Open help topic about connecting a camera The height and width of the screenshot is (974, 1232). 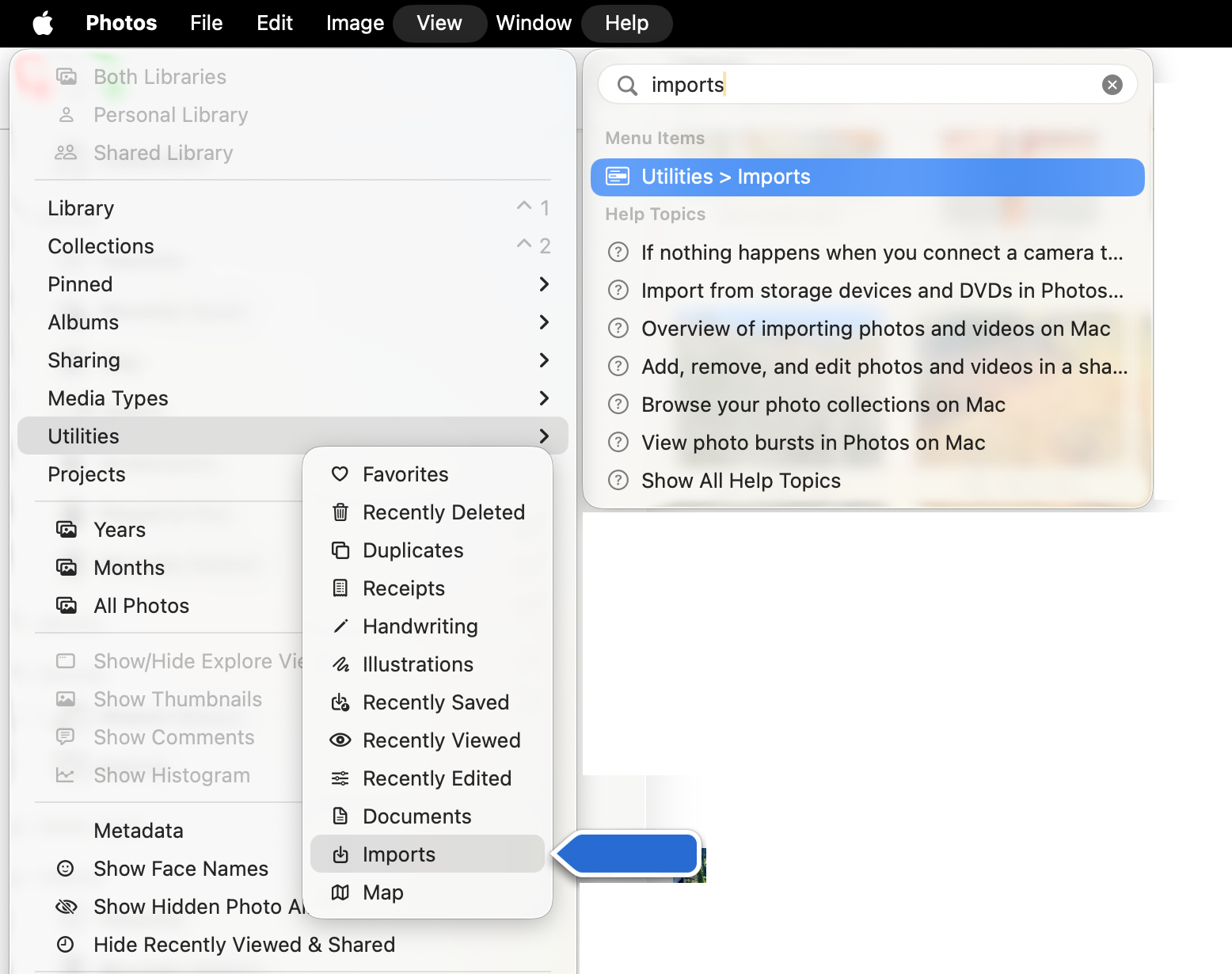[x=868, y=253]
